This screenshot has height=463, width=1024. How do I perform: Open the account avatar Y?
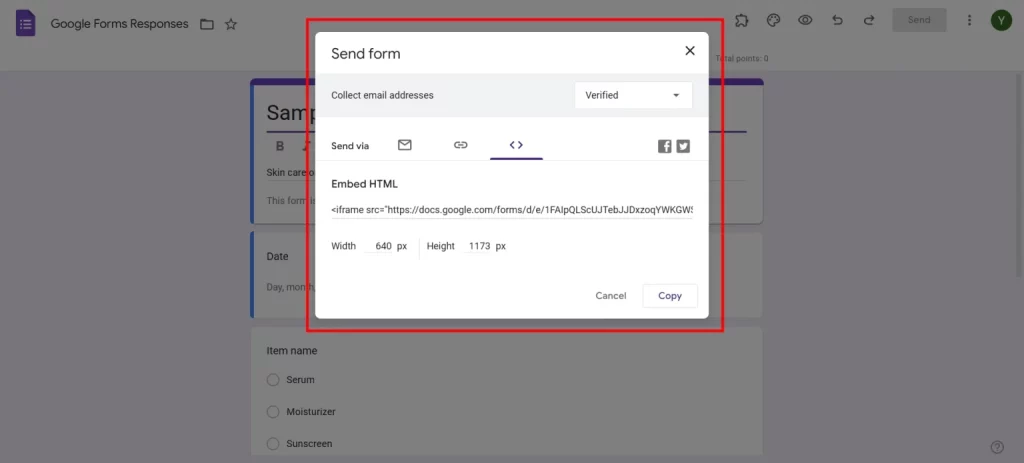click(1001, 20)
